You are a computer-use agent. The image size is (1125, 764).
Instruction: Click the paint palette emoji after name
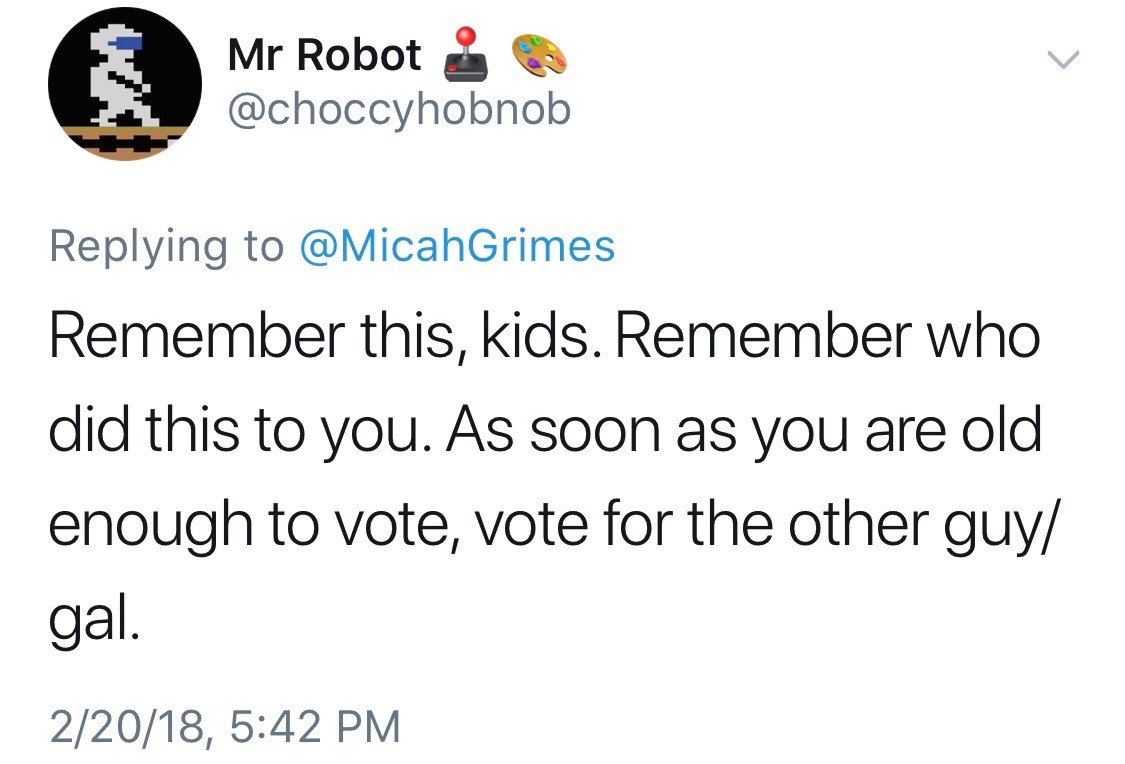539,56
